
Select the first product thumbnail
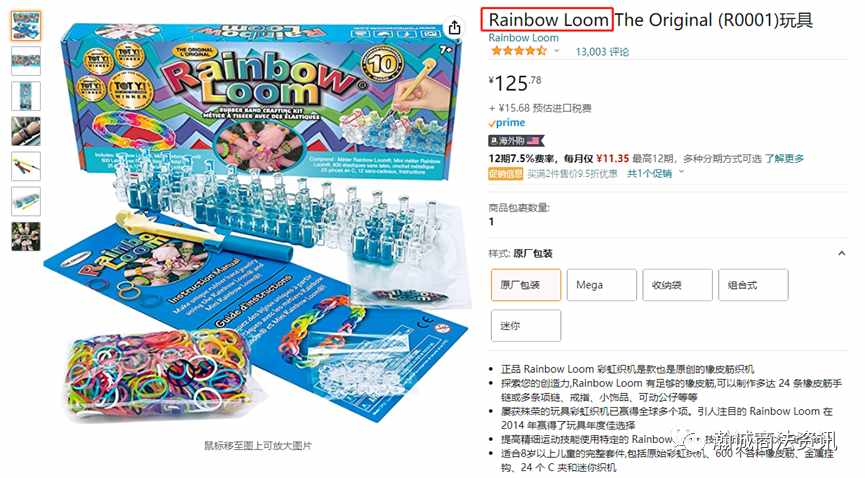coord(26,26)
